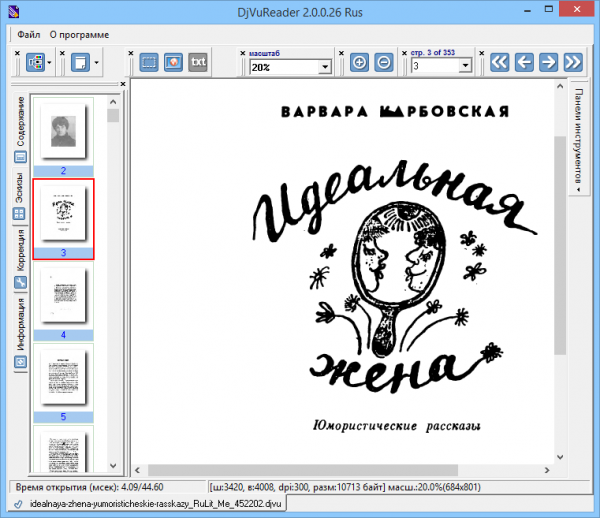The image size is (600, 518).
Task: Click the Эскизы thumbnails grid icon
Action: click(x=20, y=213)
